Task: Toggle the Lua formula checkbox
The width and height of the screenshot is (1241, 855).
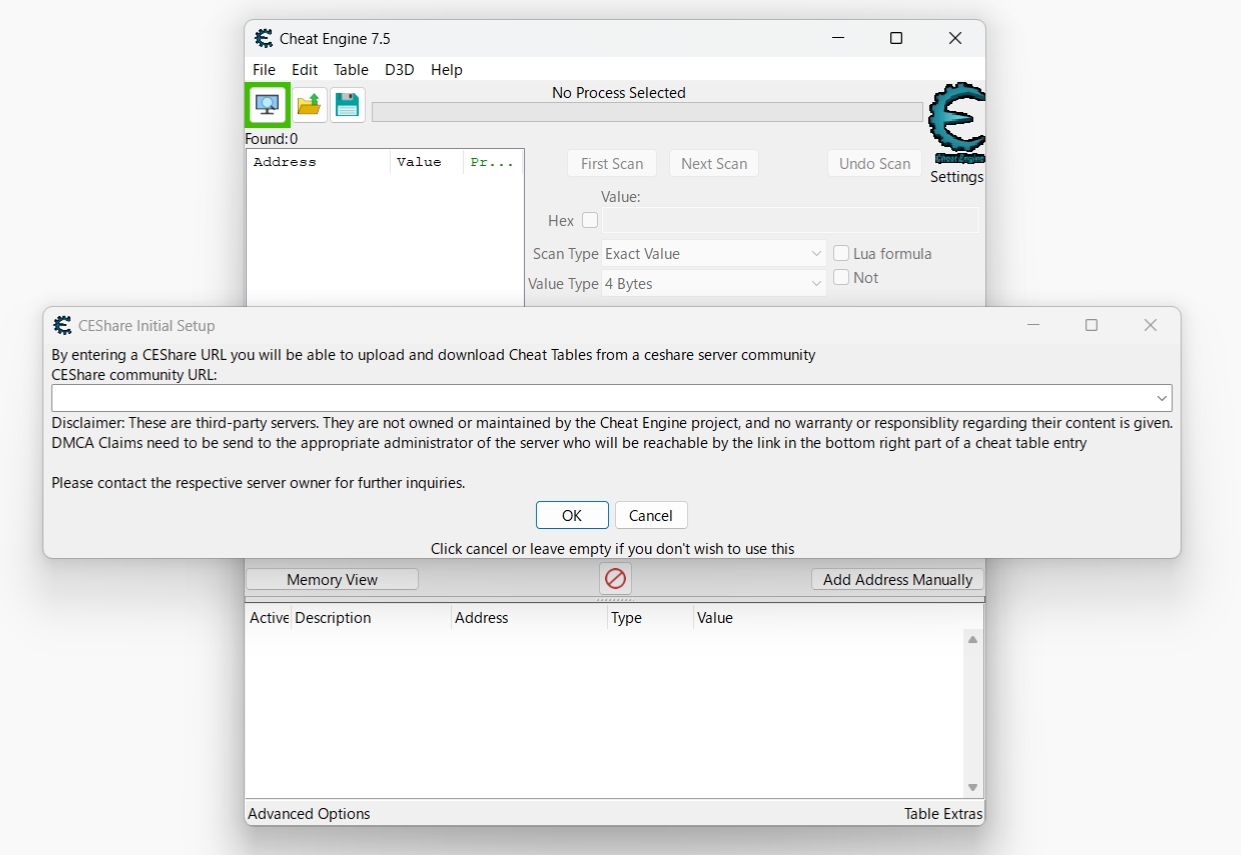Action: tap(842, 254)
